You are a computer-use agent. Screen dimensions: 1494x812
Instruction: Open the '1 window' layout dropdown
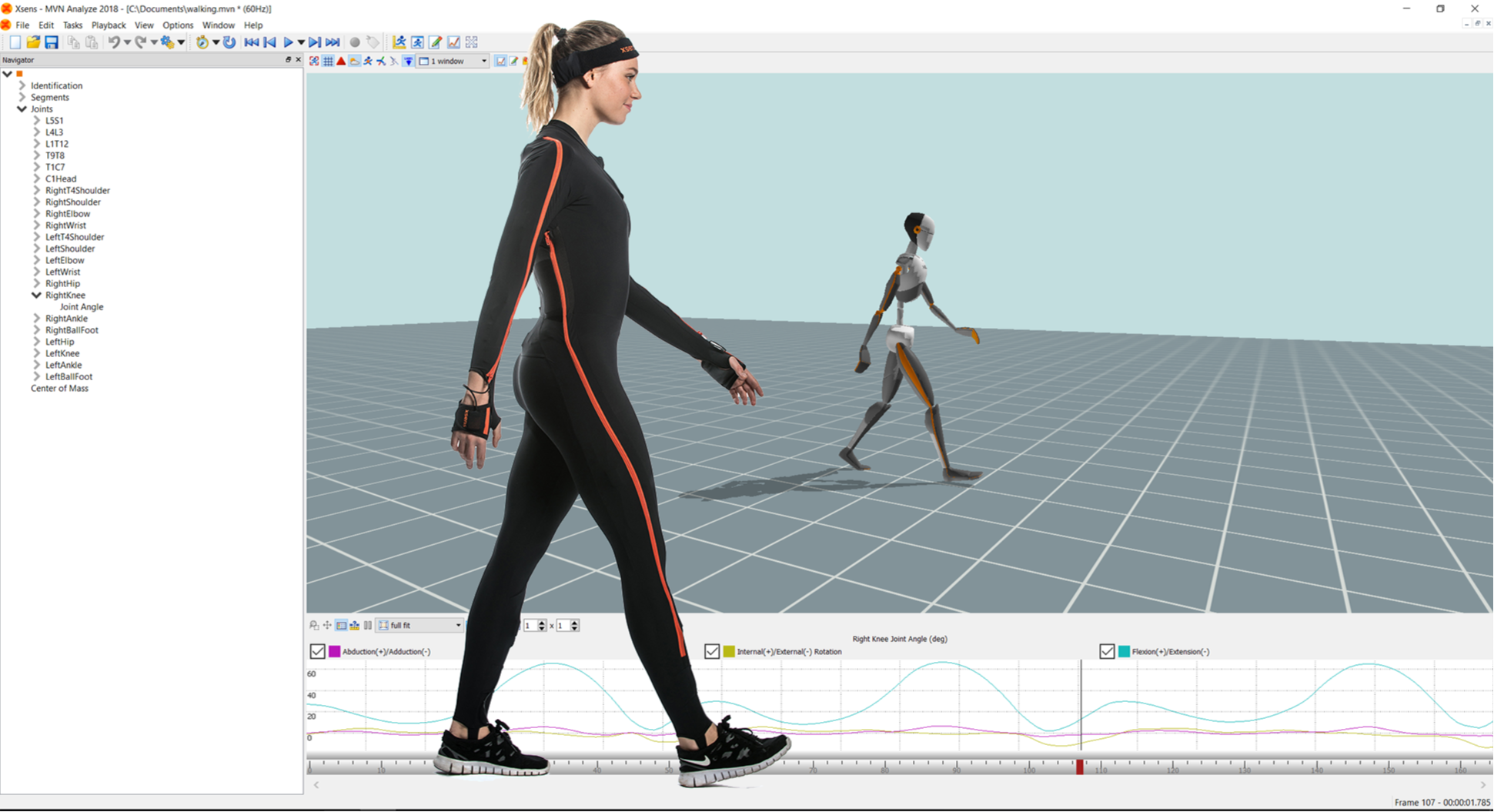coord(451,61)
